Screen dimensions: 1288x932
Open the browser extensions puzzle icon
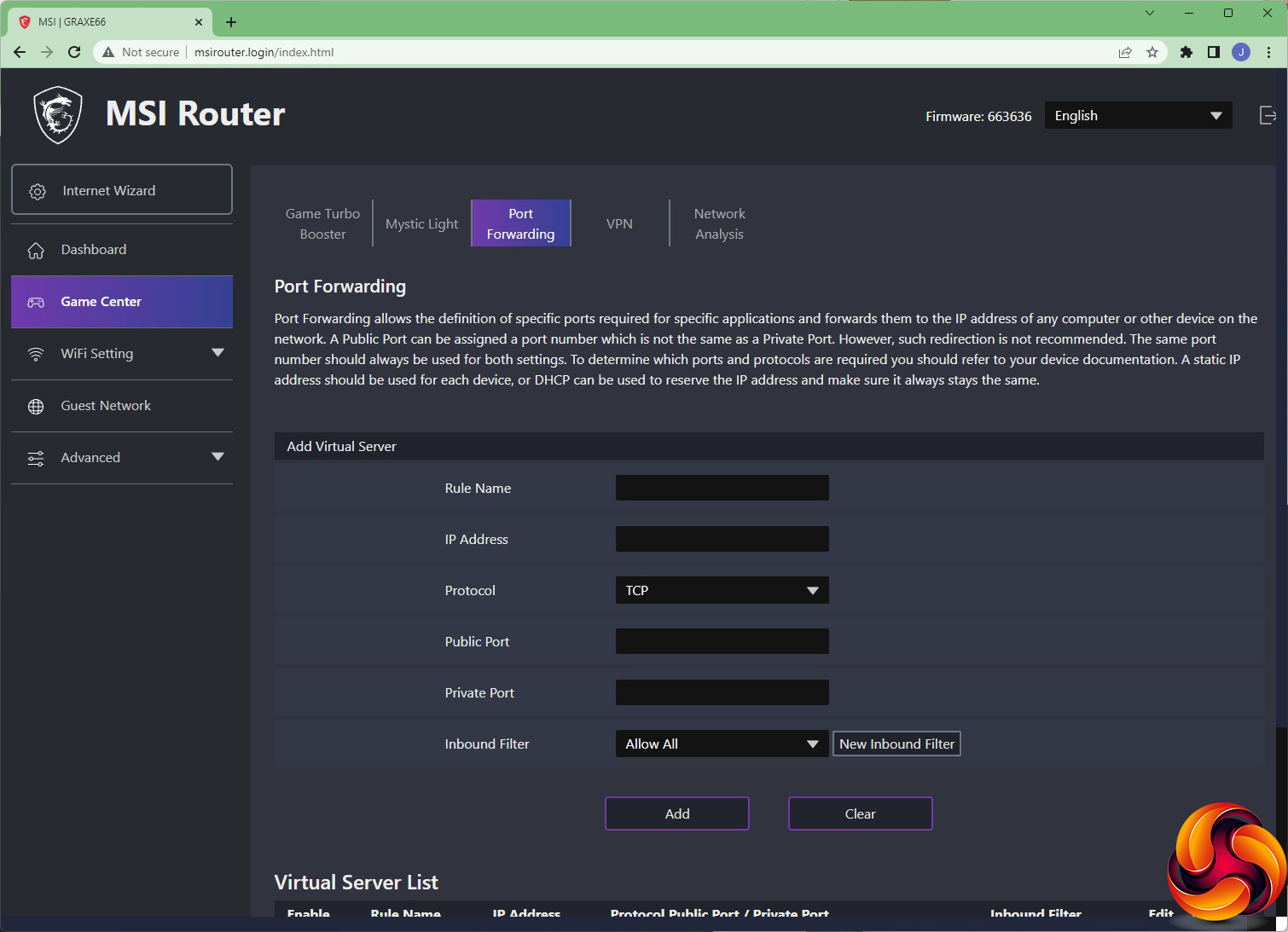[1186, 52]
